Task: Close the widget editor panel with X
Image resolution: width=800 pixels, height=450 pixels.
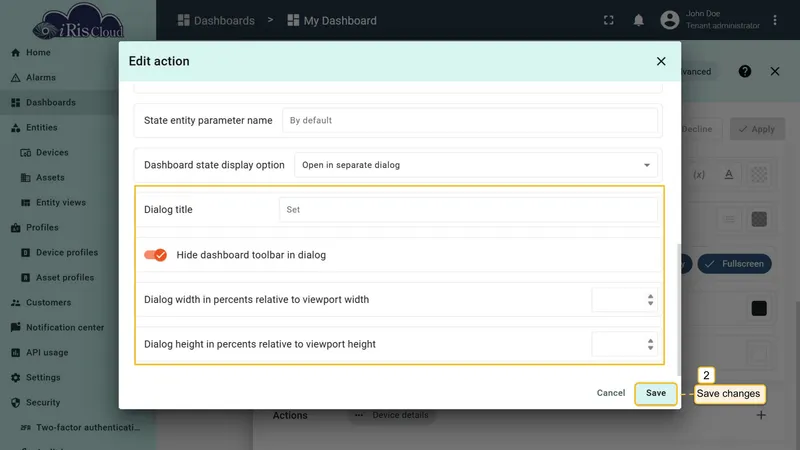Action: pyautogui.click(x=775, y=71)
